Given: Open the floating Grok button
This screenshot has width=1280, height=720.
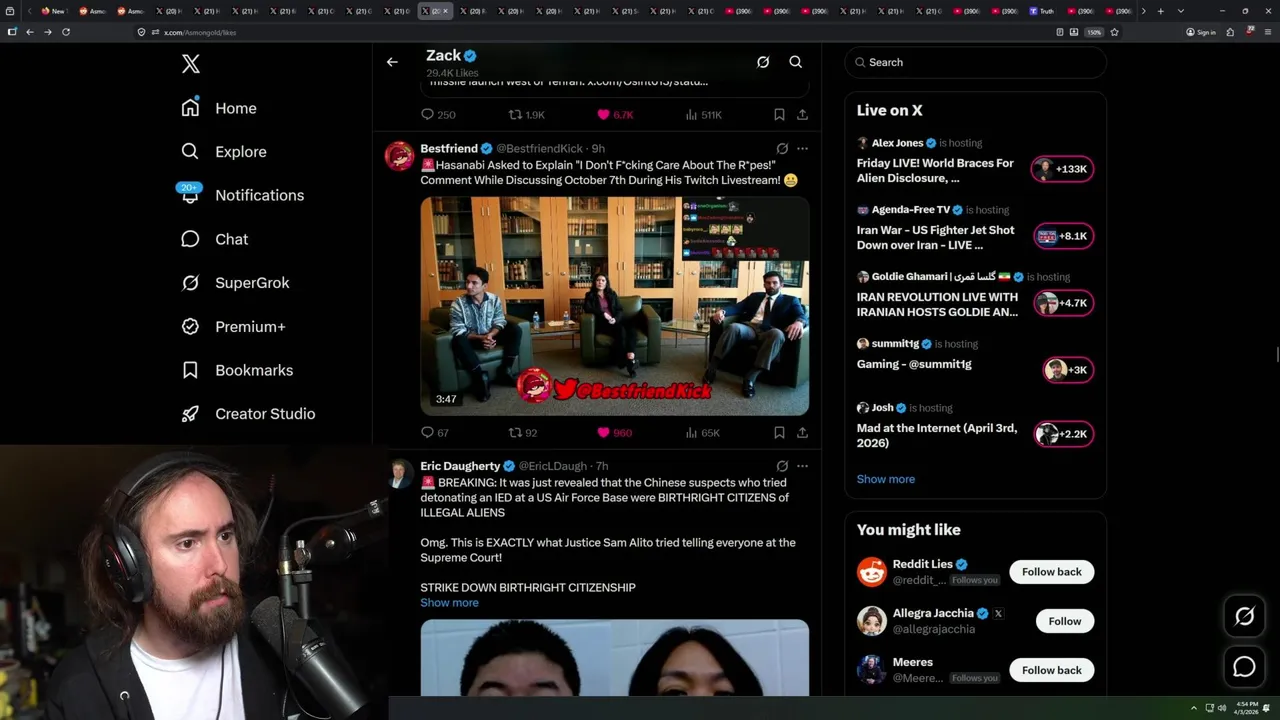Looking at the screenshot, I should tap(1244, 617).
